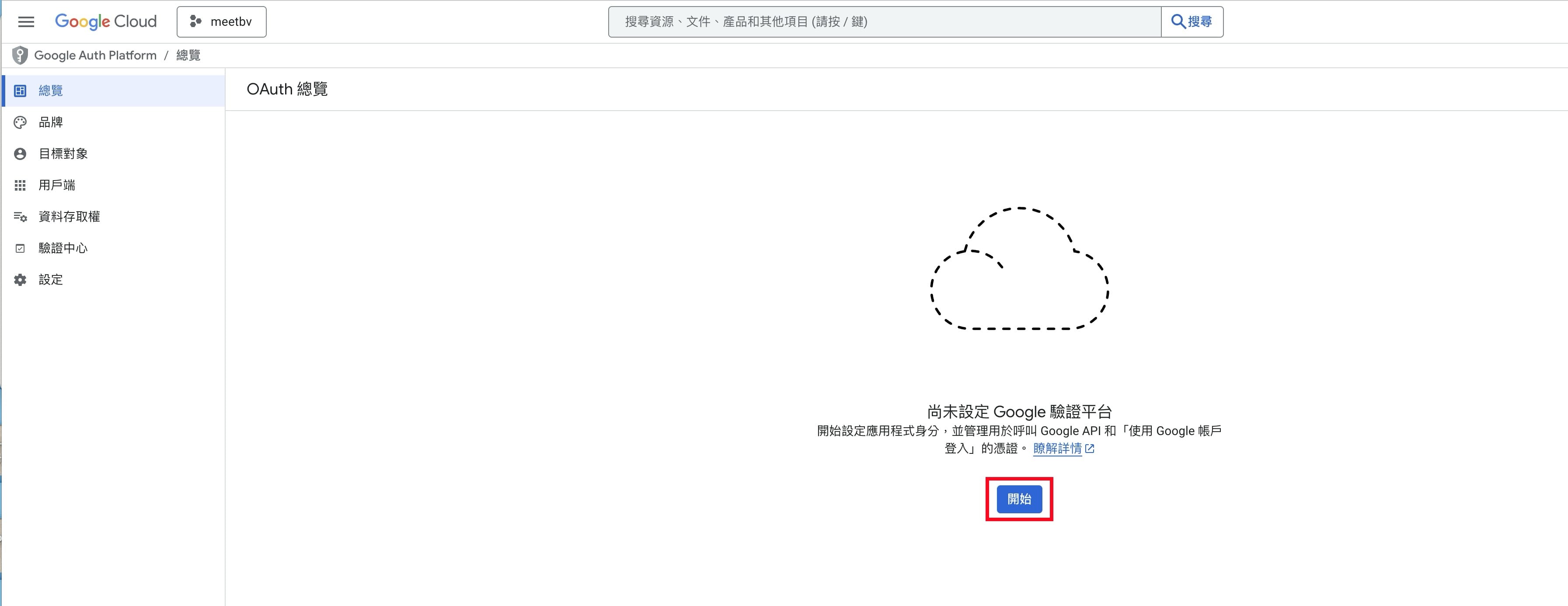The height and width of the screenshot is (606, 1568).
Task: Click the 品牌 palette icon
Action: pyautogui.click(x=20, y=122)
